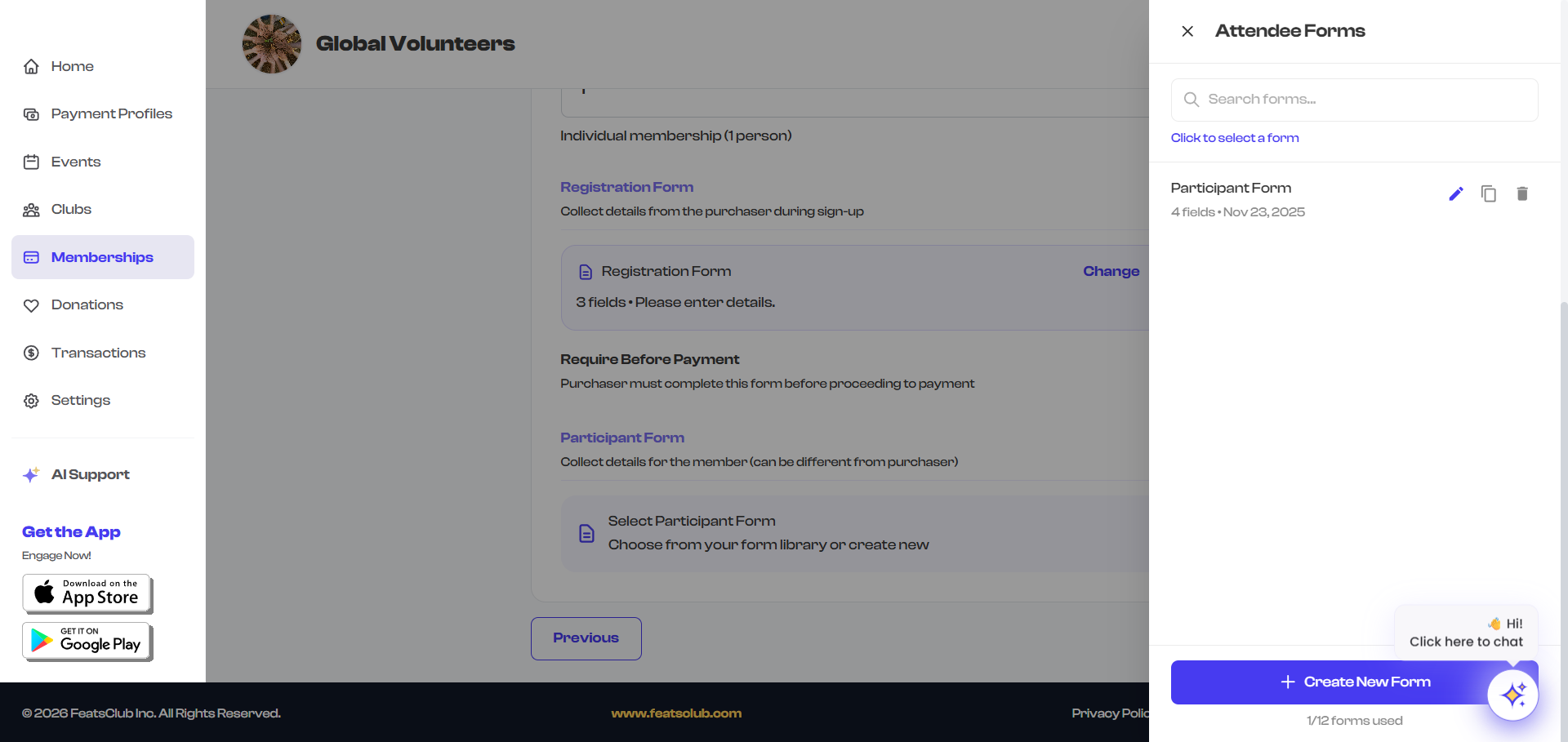1568x742 pixels.
Task: Open the AI sparkle chat bubble
Action: [1512, 695]
